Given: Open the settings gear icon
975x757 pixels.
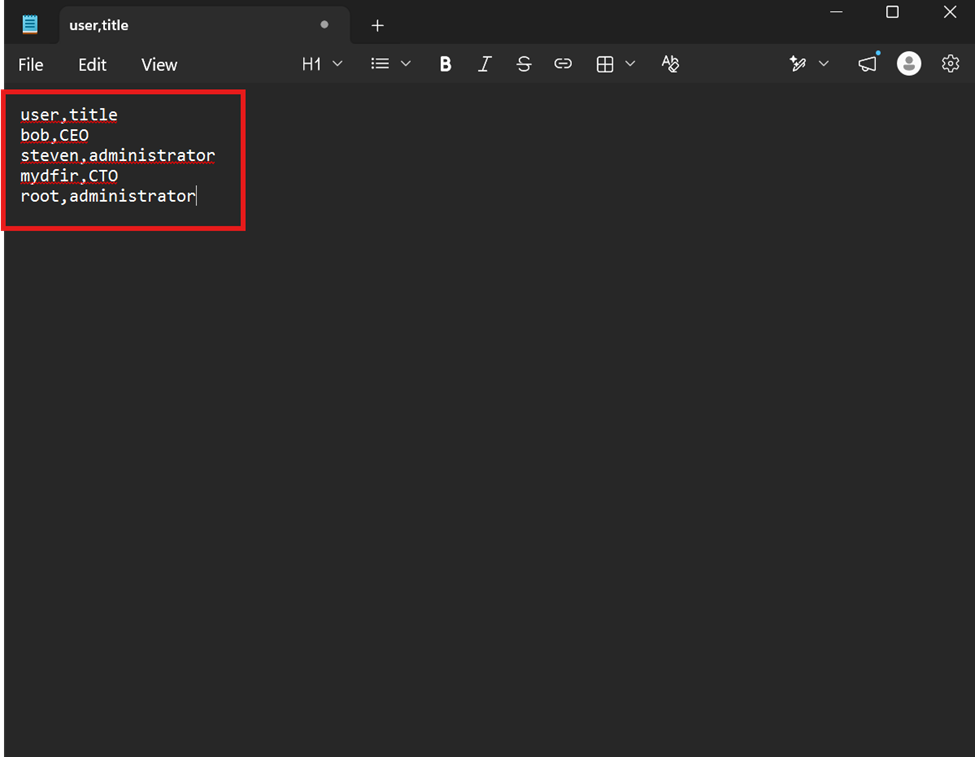Looking at the screenshot, I should 950,63.
